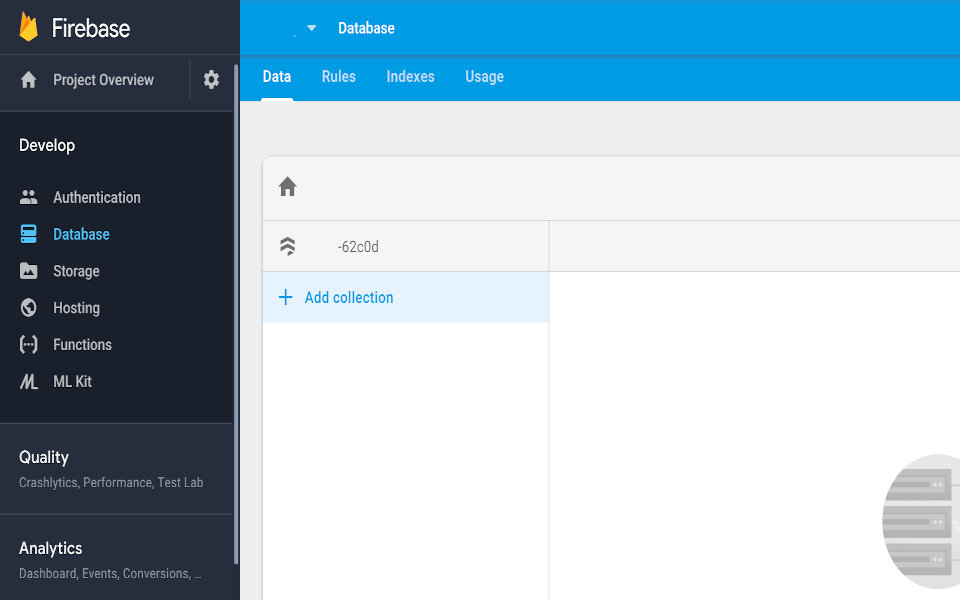Open Functions section
960x600 pixels.
pyautogui.click(x=82, y=345)
